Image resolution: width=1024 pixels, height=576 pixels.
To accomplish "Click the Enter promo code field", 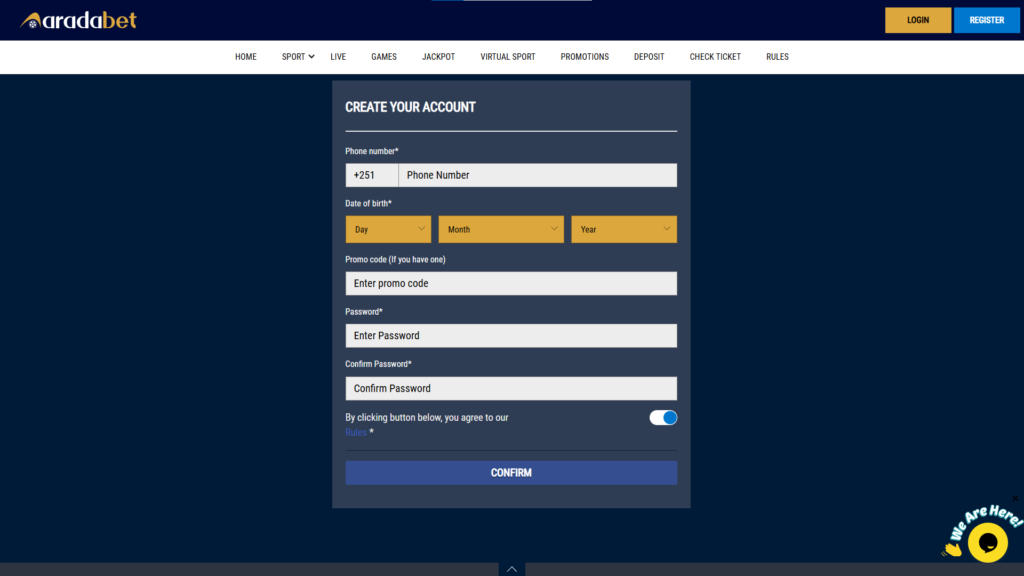I will (x=511, y=283).
